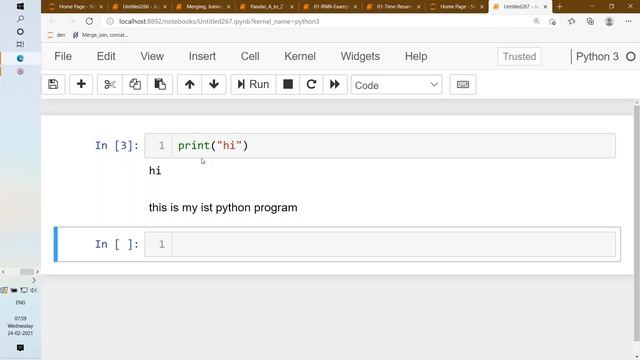Click the kernel idle indicator circle
The height and width of the screenshot is (360, 640).
pos(631,57)
